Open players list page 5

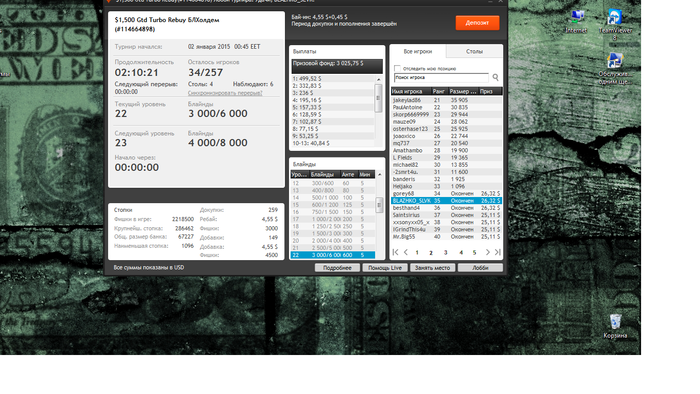pyautogui.click(x=475, y=253)
